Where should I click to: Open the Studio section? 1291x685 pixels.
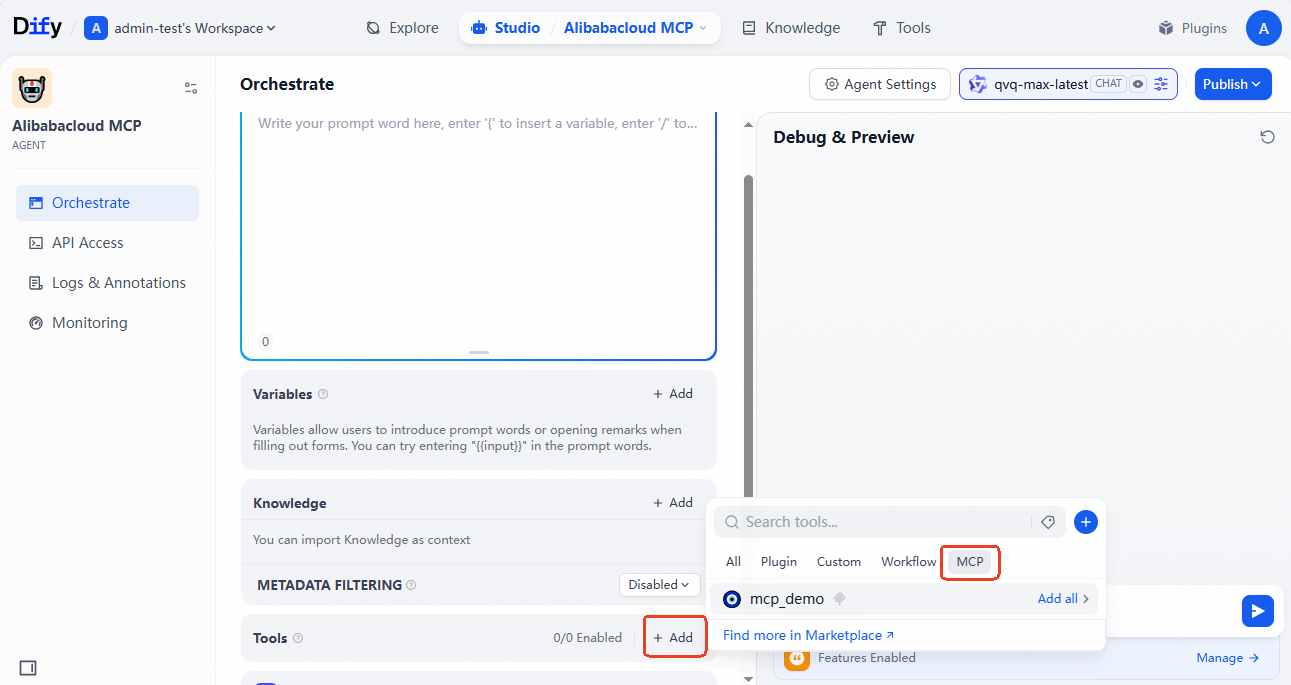505,28
